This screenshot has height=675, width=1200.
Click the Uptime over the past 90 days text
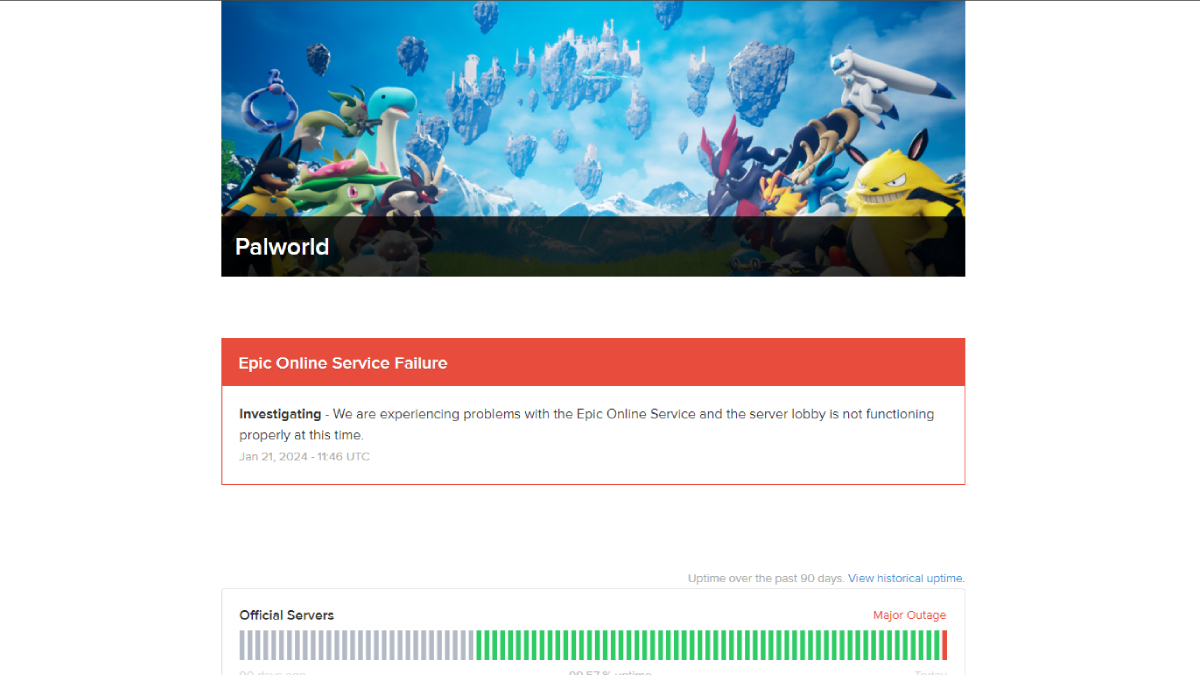(x=765, y=578)
